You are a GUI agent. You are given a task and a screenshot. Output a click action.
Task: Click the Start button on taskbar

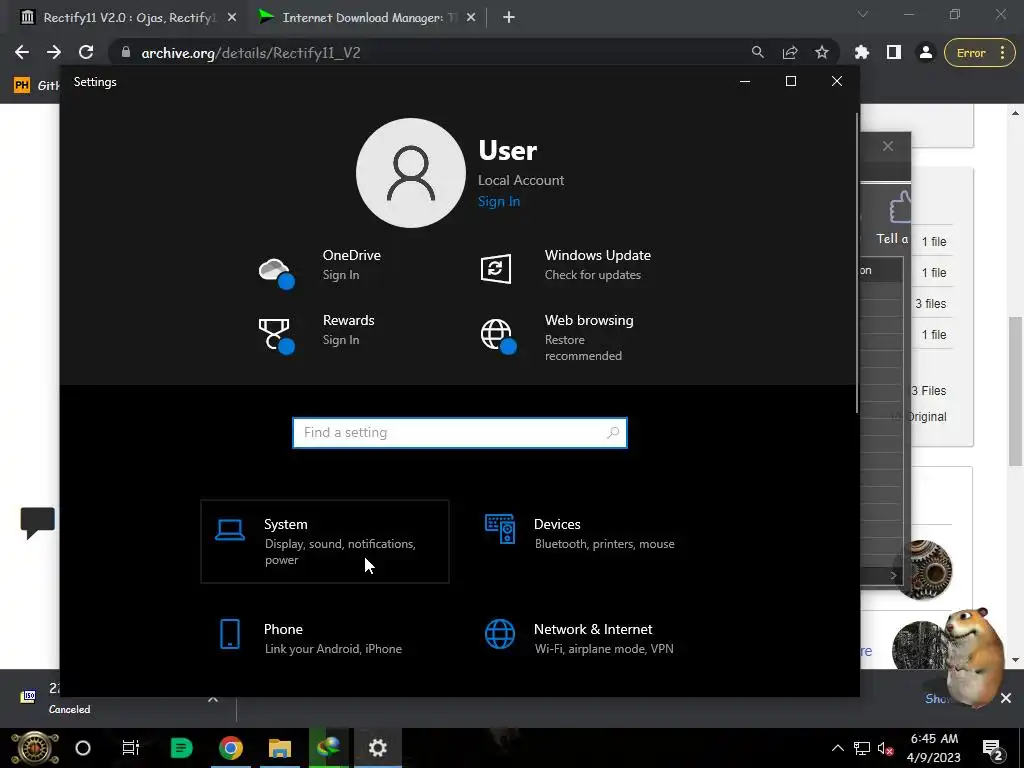point(35,748)
